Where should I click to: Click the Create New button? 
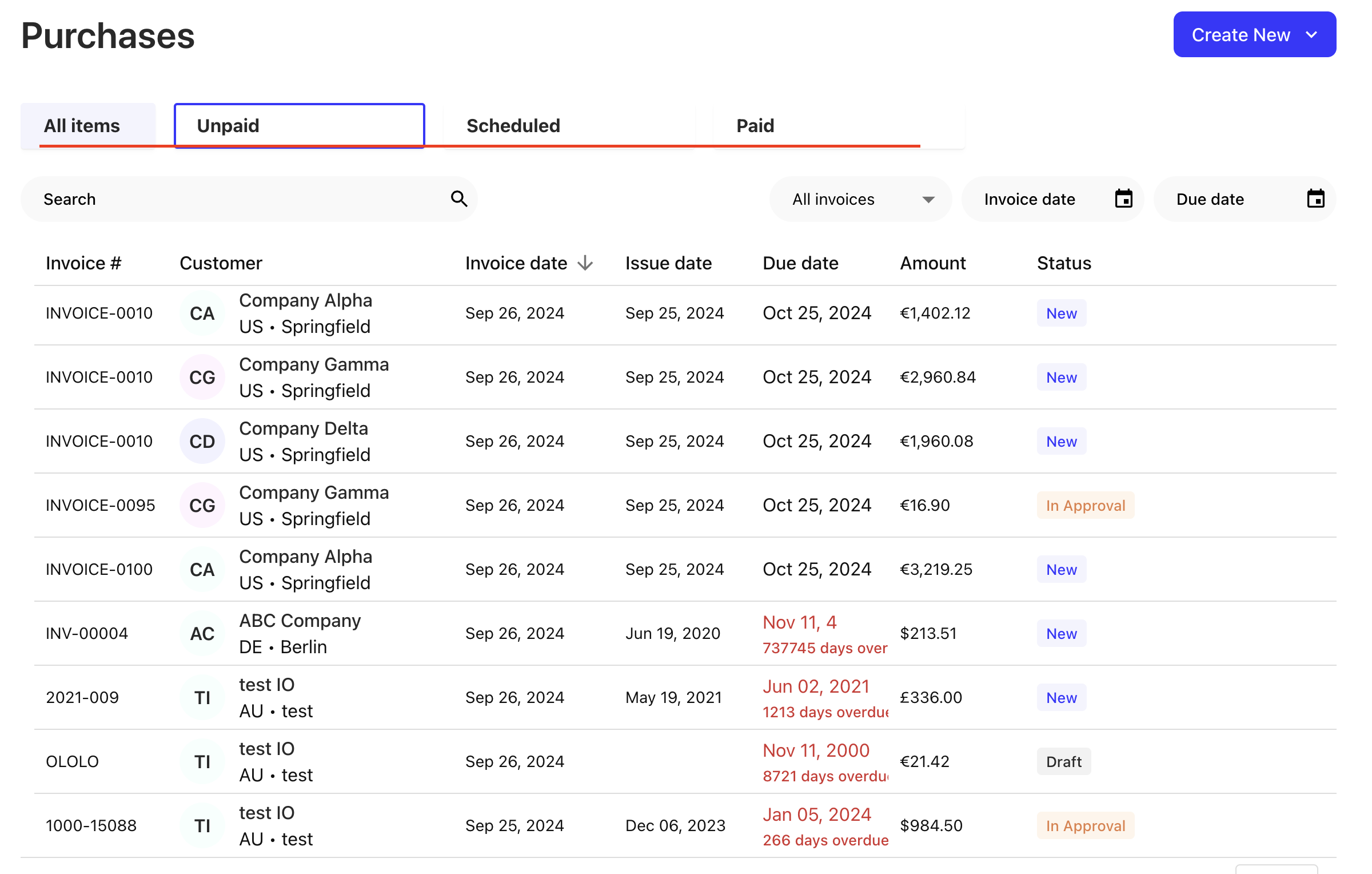1240,35
